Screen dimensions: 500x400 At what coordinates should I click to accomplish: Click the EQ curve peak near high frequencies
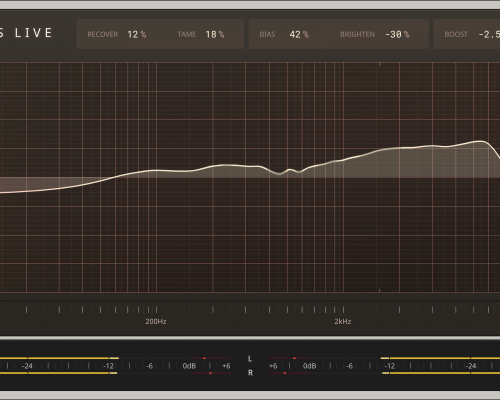click(x=481, y=141)
